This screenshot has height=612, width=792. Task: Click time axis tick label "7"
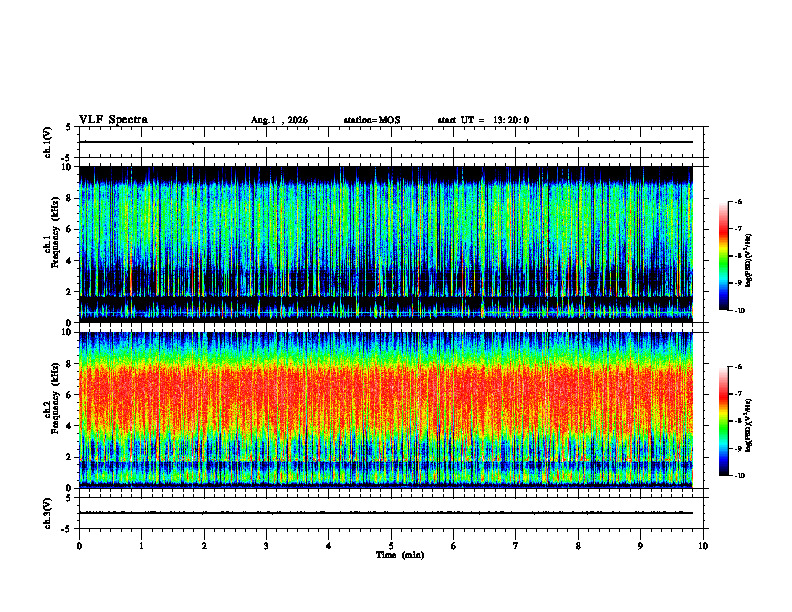tap(516, 546)
